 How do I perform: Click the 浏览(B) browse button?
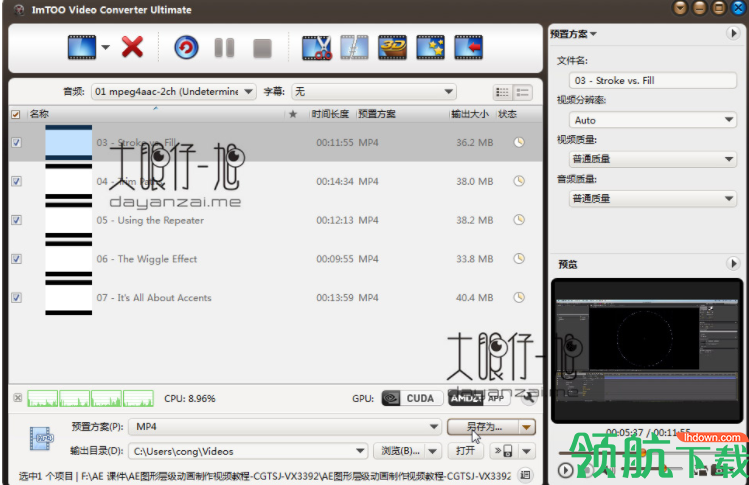click(400, 451)
